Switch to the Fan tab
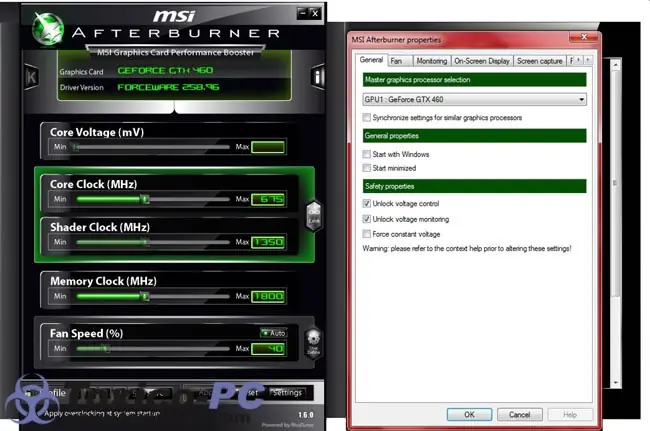The height and width of the screenshot is (431, 650). click(x=396, y=61)
